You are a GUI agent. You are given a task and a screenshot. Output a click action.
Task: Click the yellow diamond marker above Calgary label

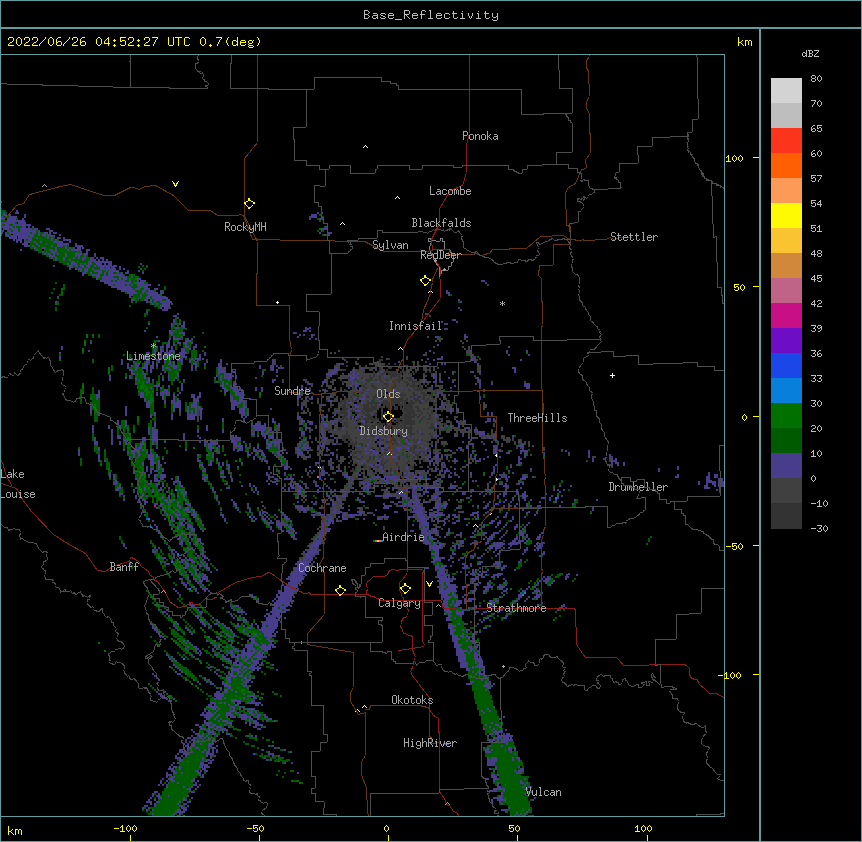(x=405, y=589)
